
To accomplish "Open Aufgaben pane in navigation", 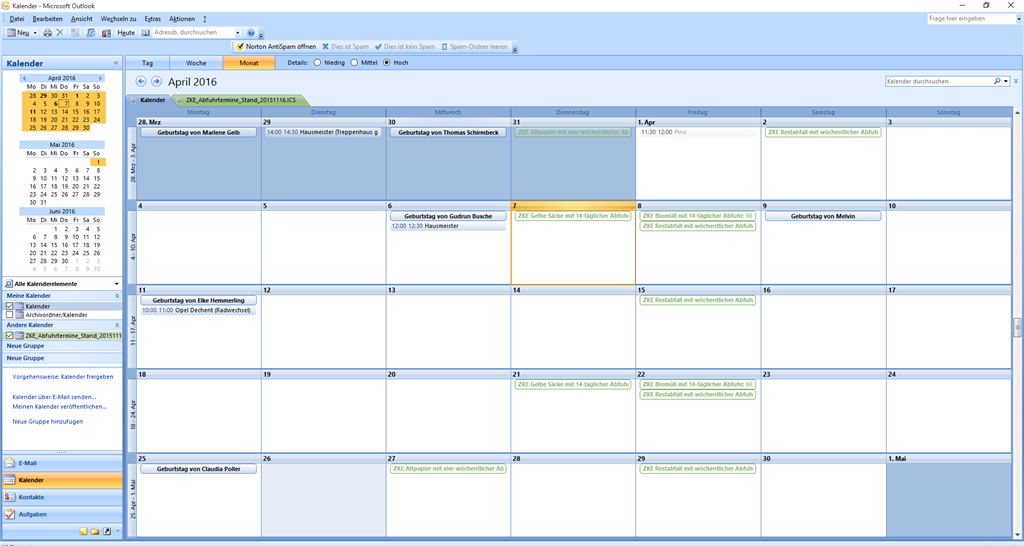I will click(x=62, y=514).
